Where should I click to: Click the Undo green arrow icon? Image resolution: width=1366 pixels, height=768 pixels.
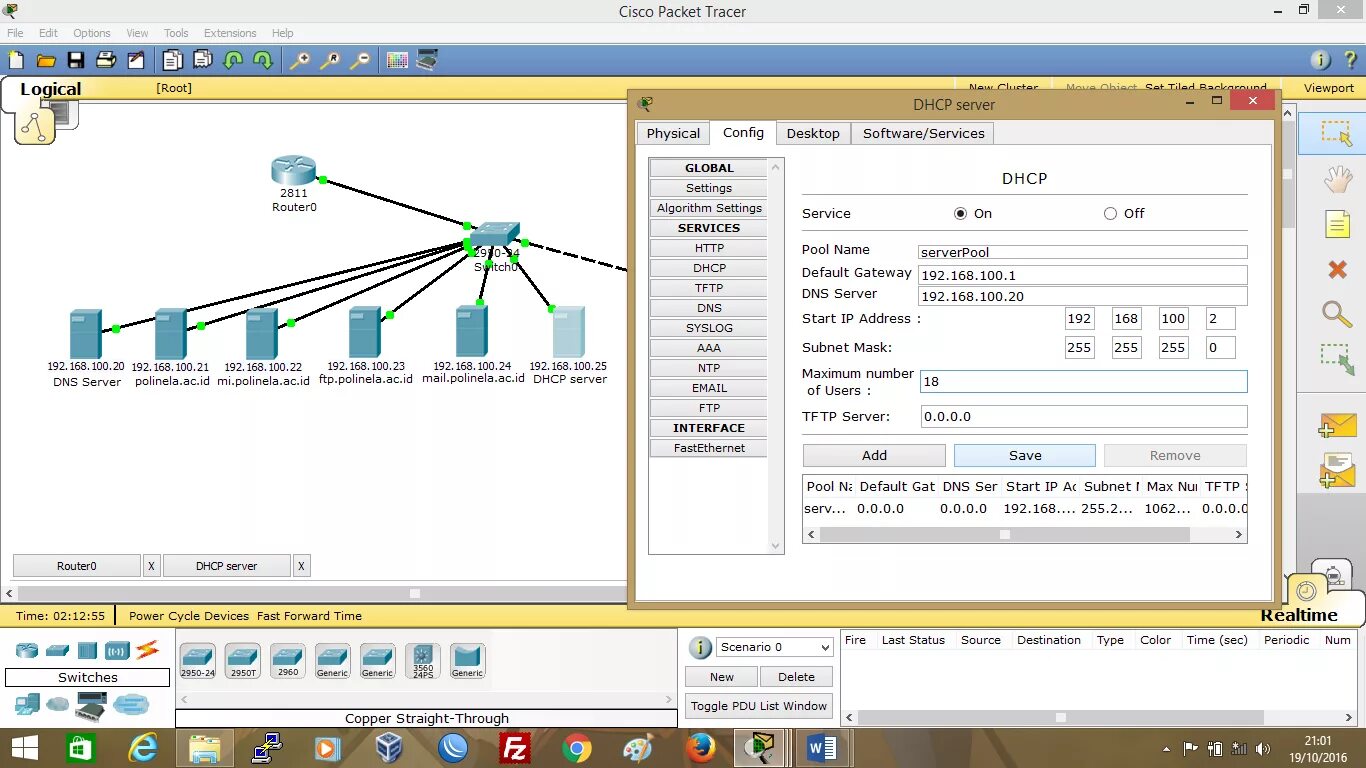click(x=233, y=60)
